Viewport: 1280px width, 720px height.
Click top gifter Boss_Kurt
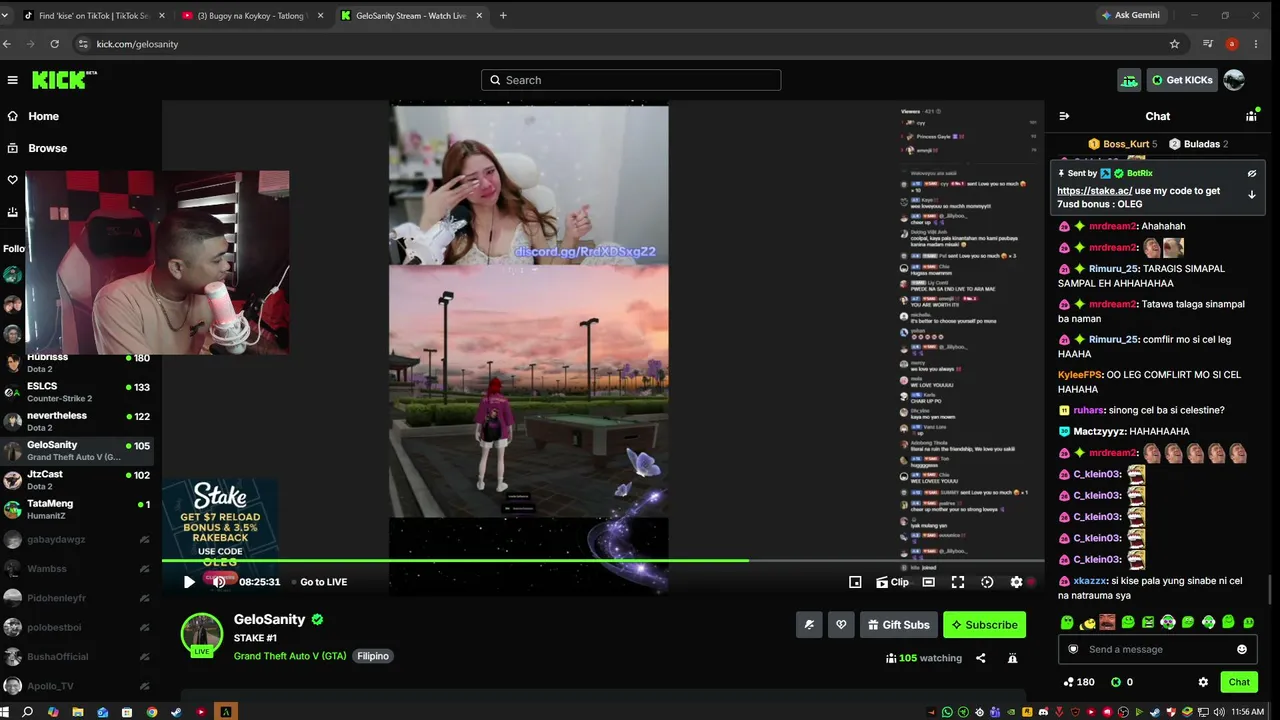[x=1122, y=144]
